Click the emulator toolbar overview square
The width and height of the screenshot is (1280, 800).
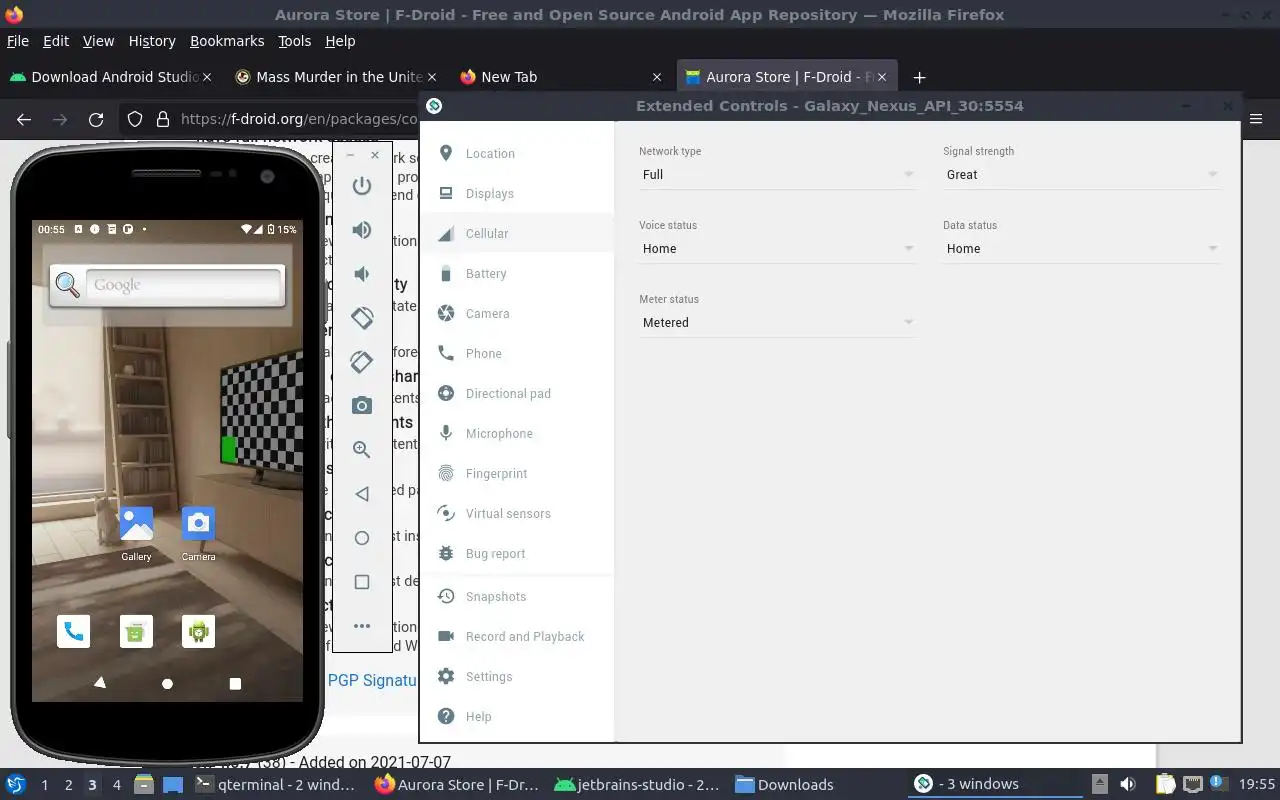362,582
